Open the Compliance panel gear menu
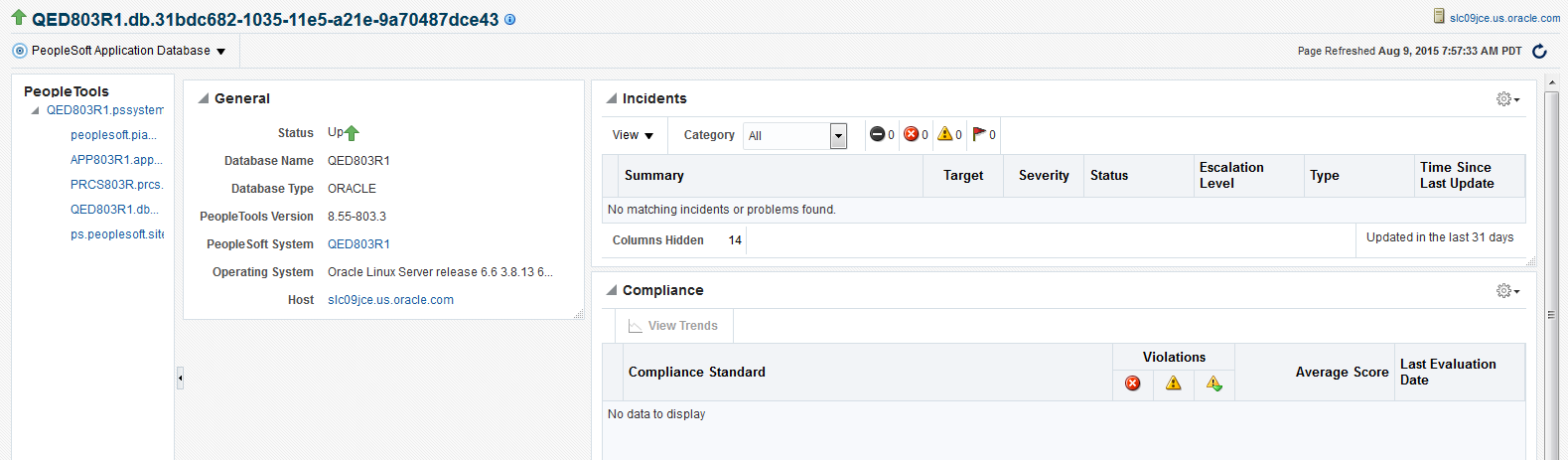The image size is (1568, 460). pyautogui.click(x=1506, y=291)
